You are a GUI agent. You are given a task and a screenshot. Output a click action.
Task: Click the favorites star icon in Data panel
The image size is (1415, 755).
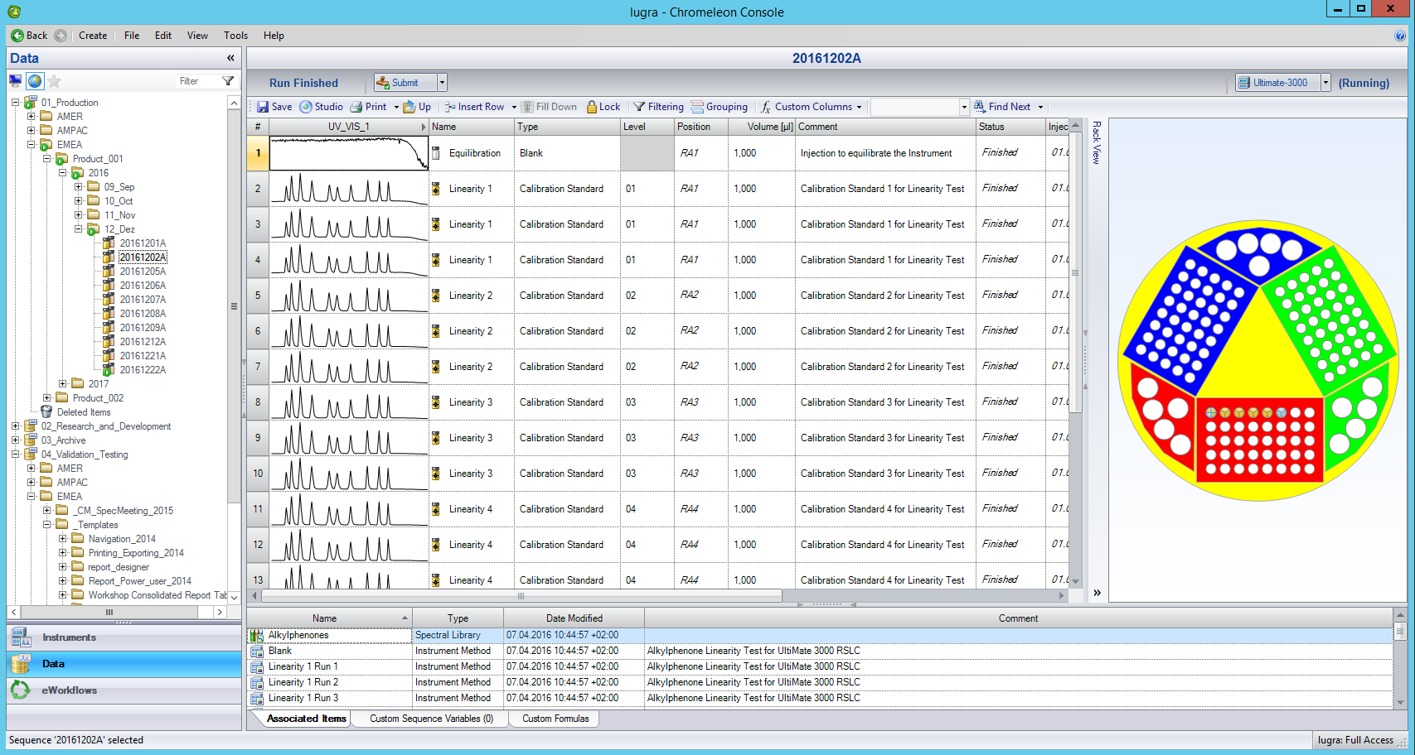tap(54, 81)
